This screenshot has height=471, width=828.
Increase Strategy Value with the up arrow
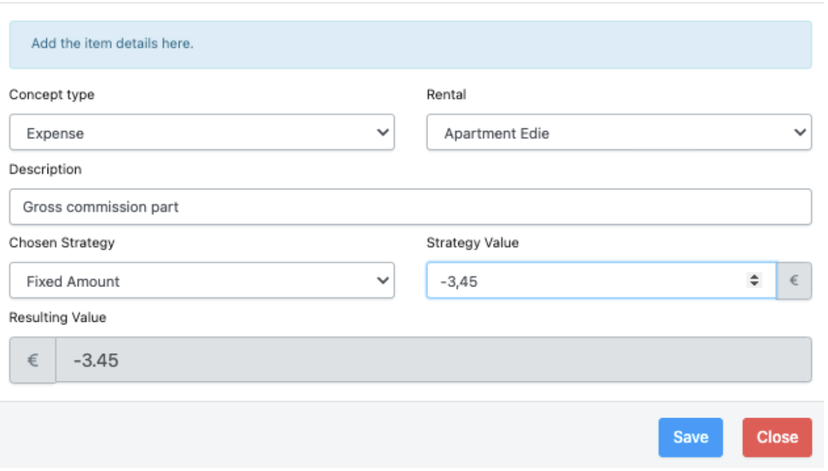coord(755,277)
